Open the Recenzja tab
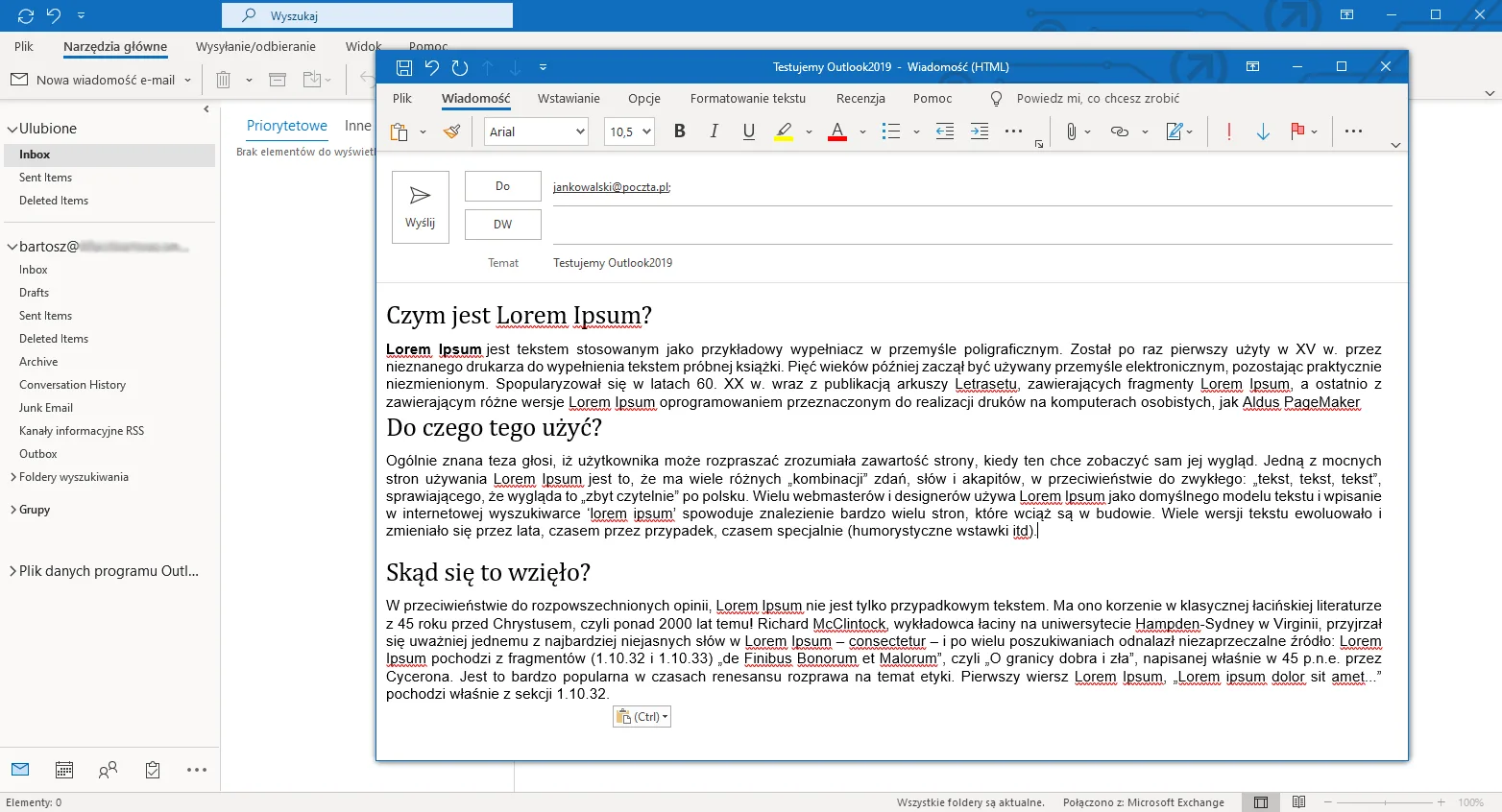Viewport: 1502px width, 812px height. click(x=860, y=98)
